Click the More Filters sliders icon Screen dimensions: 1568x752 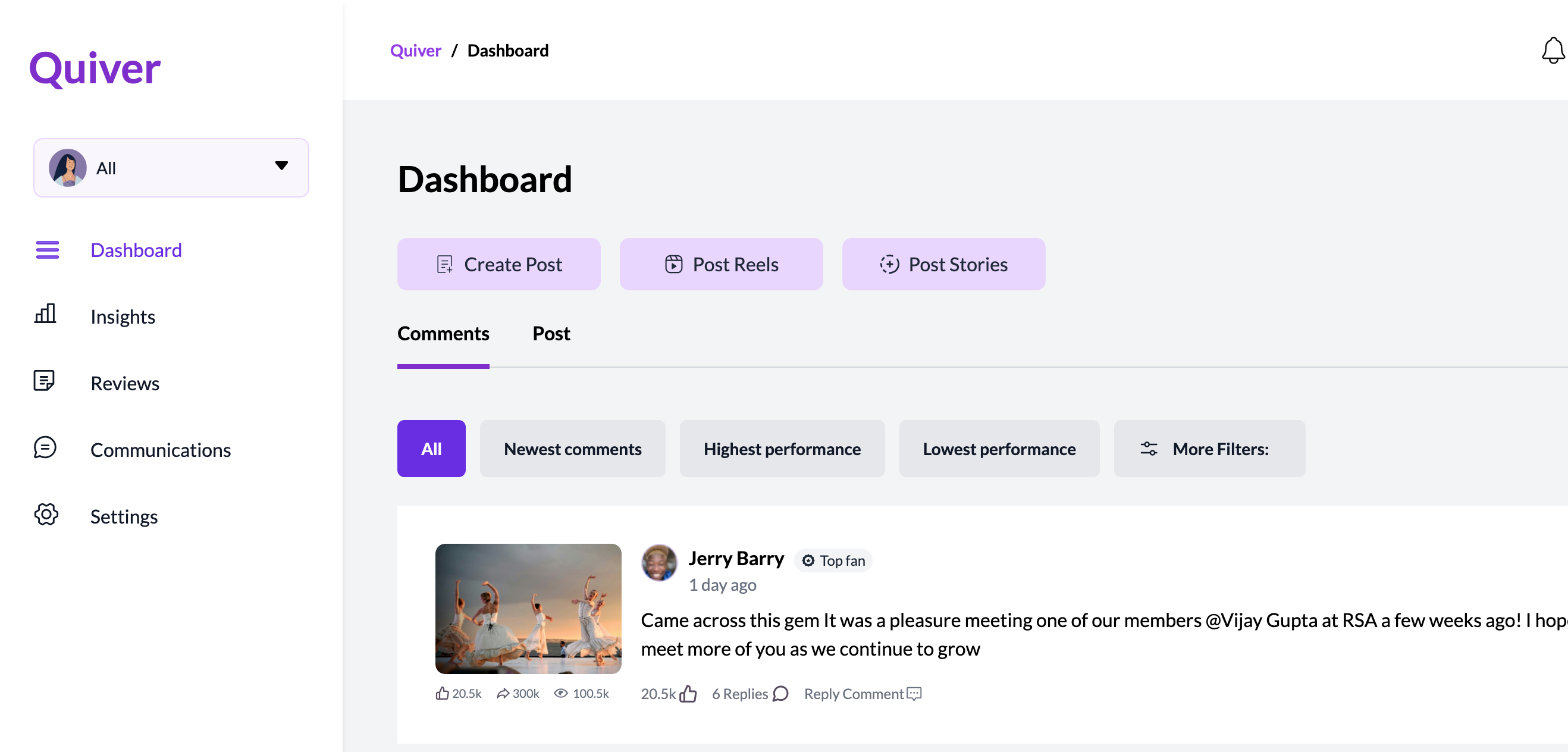pyautogui.click(x=1149, y=449)
